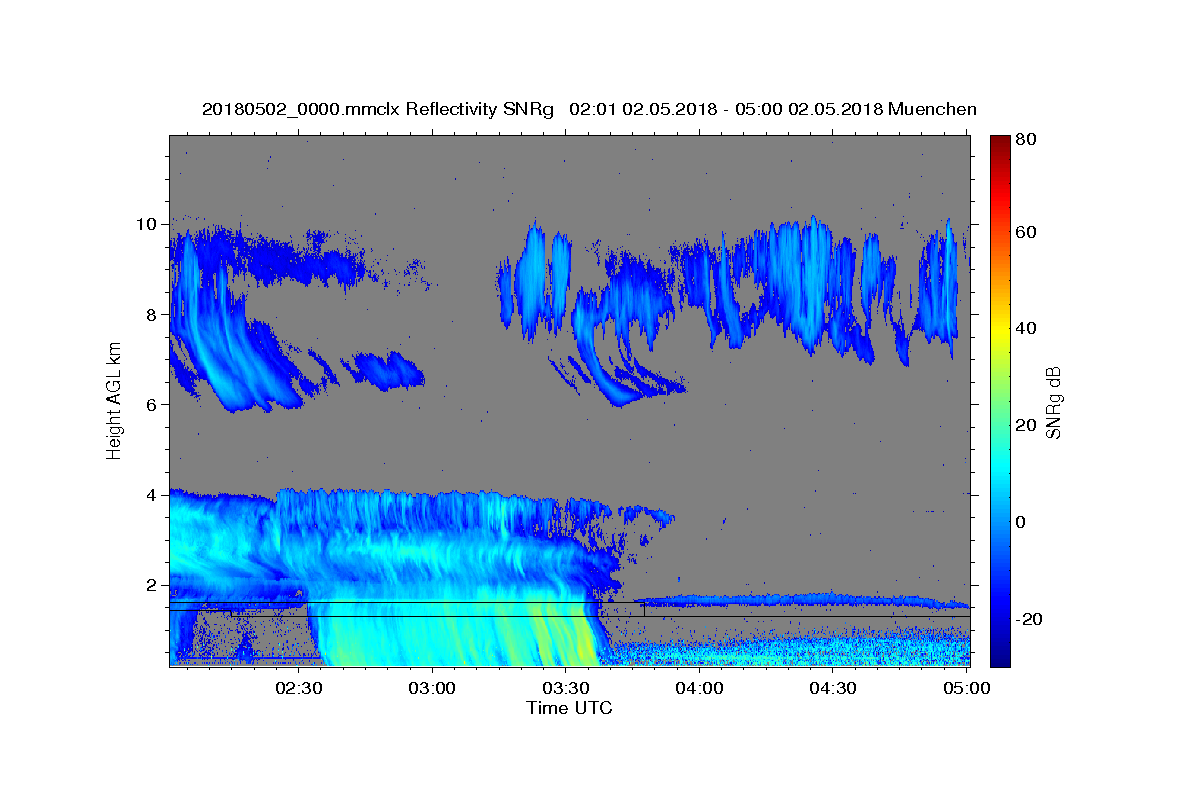
Task: Click the dark blue bottom of colorbar
Action: [1000, 655]
